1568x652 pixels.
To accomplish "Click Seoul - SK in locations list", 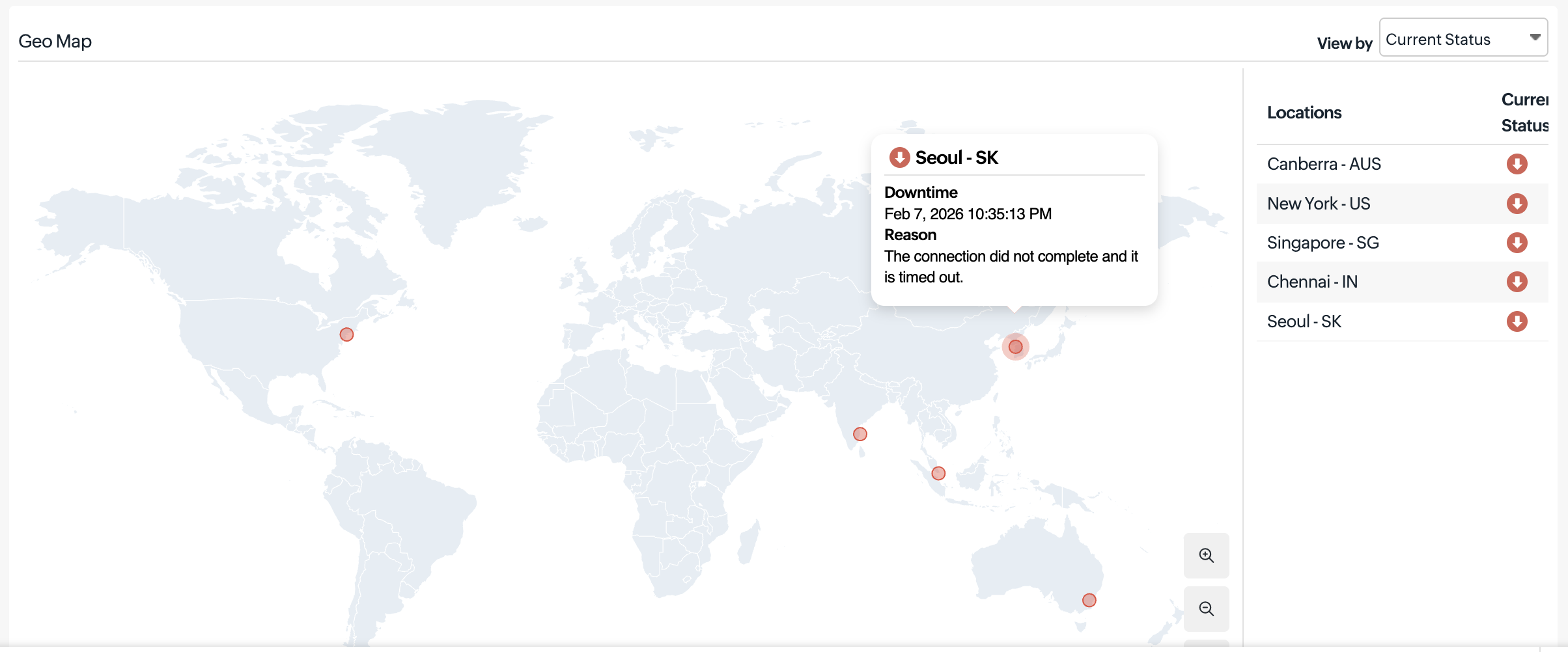I will (x=1304, y=321).
